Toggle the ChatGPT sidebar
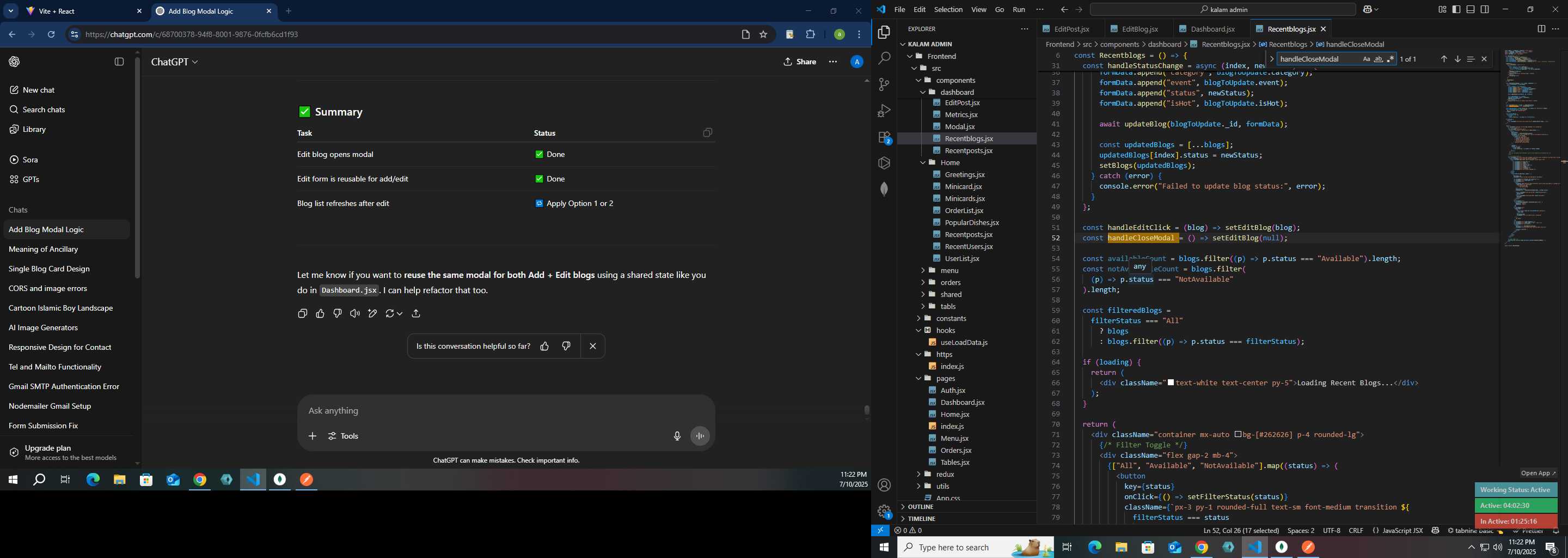Image resolution: width=1568 pixels, height=558 pixels. tap(119, 62)
